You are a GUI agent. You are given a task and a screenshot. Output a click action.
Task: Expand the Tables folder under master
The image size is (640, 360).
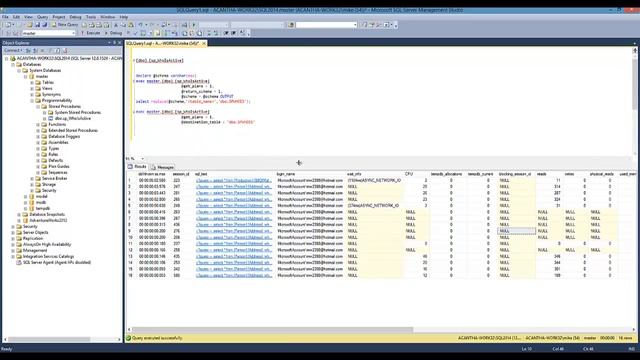tap(32, 82)
